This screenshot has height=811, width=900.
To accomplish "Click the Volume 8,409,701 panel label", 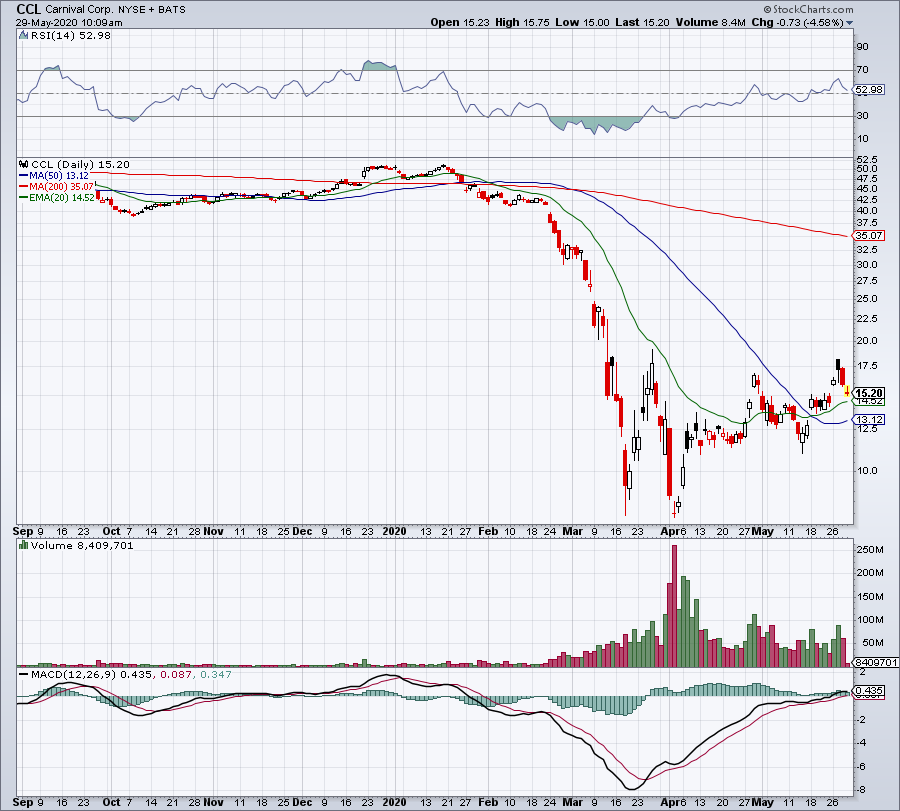I will coord(82,545).
